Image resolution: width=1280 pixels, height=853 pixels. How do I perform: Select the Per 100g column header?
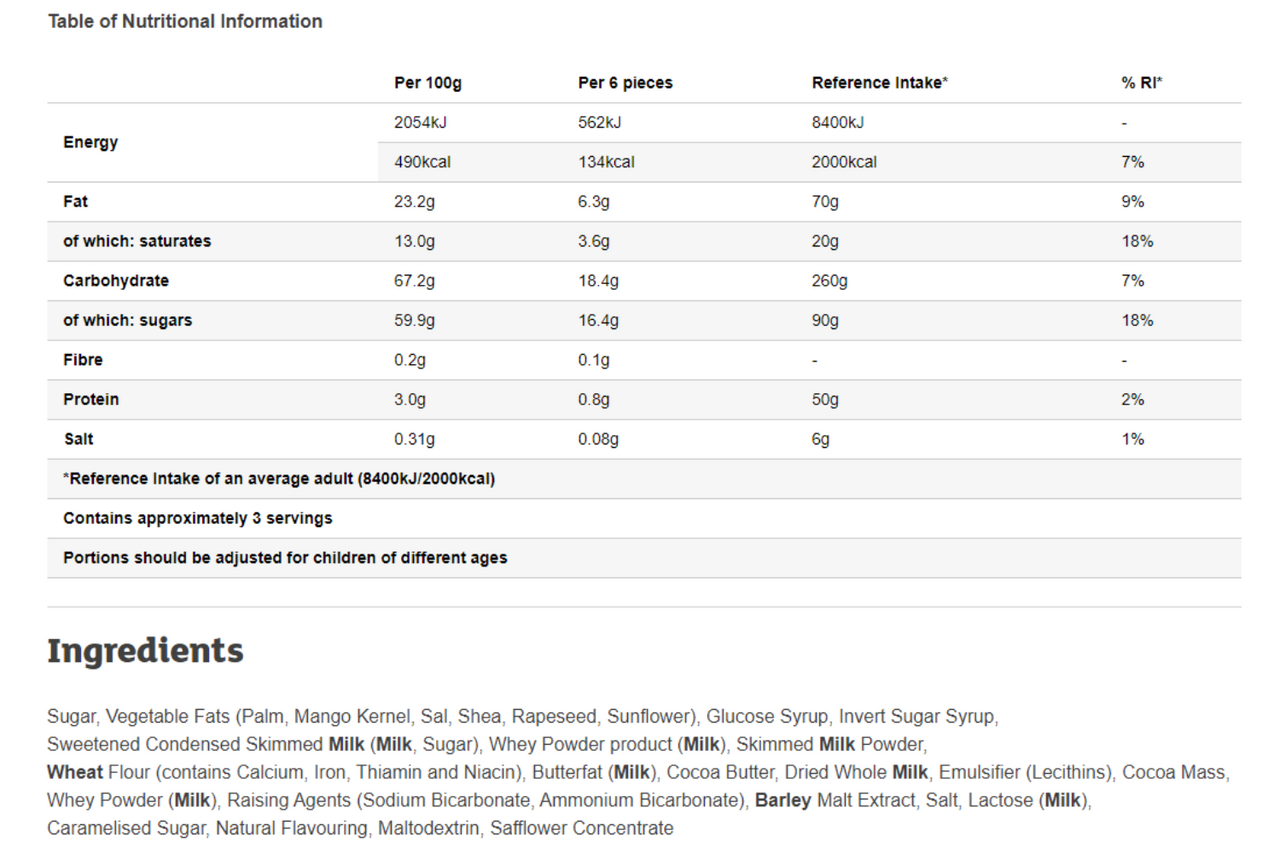coord(428,83)
